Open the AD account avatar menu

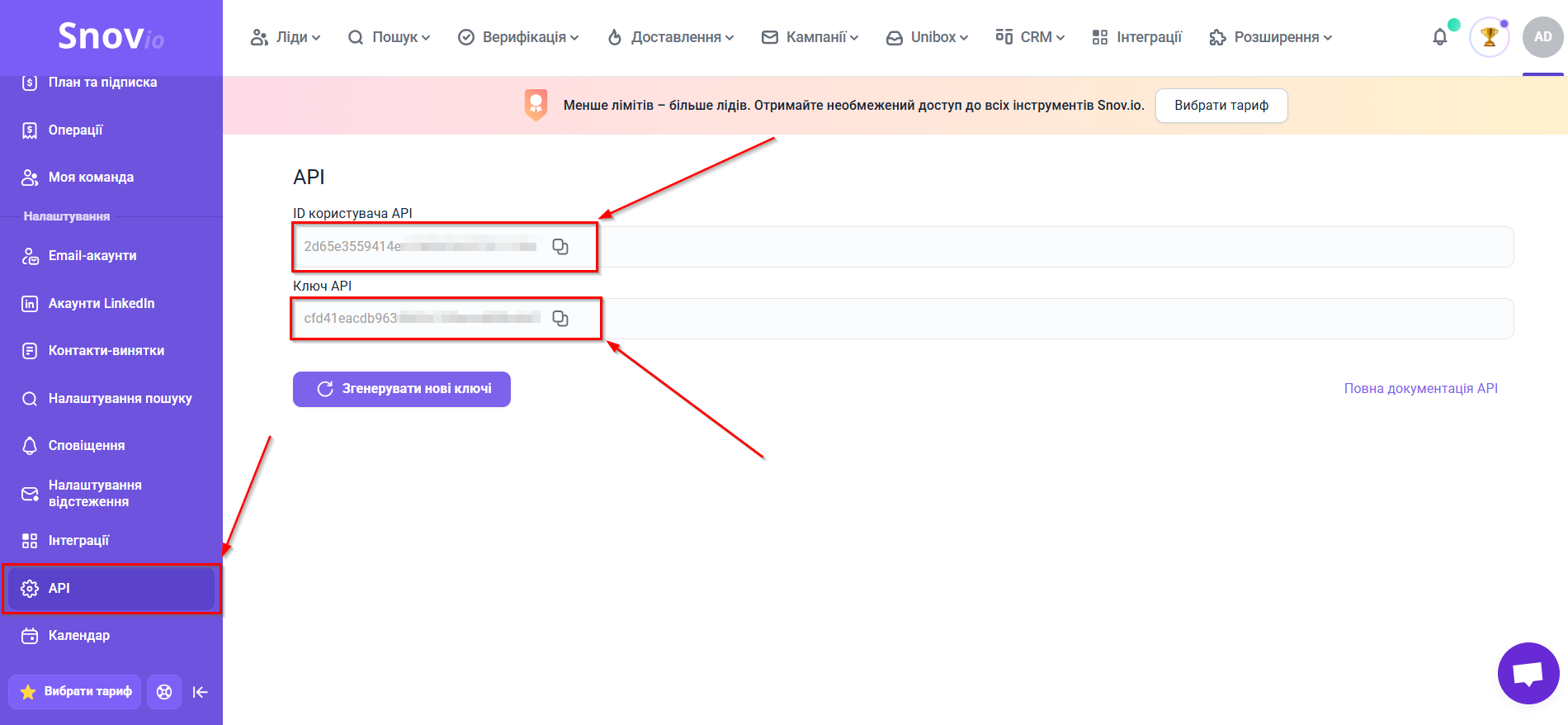1542,37
